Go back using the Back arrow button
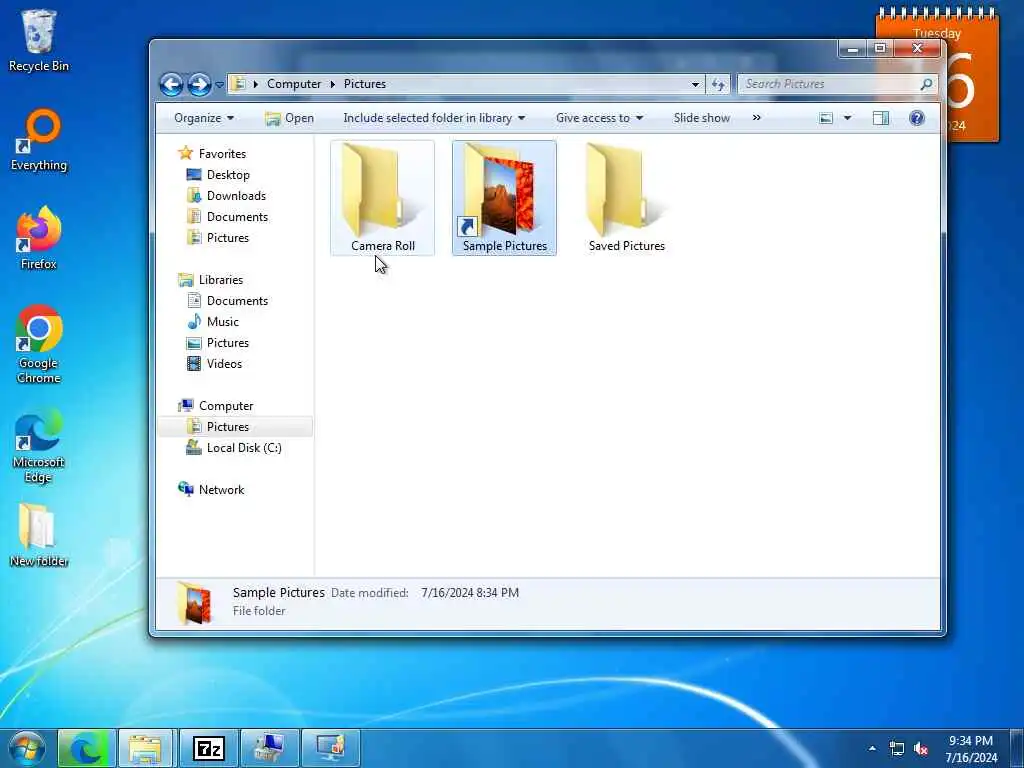 coord(172,84)
